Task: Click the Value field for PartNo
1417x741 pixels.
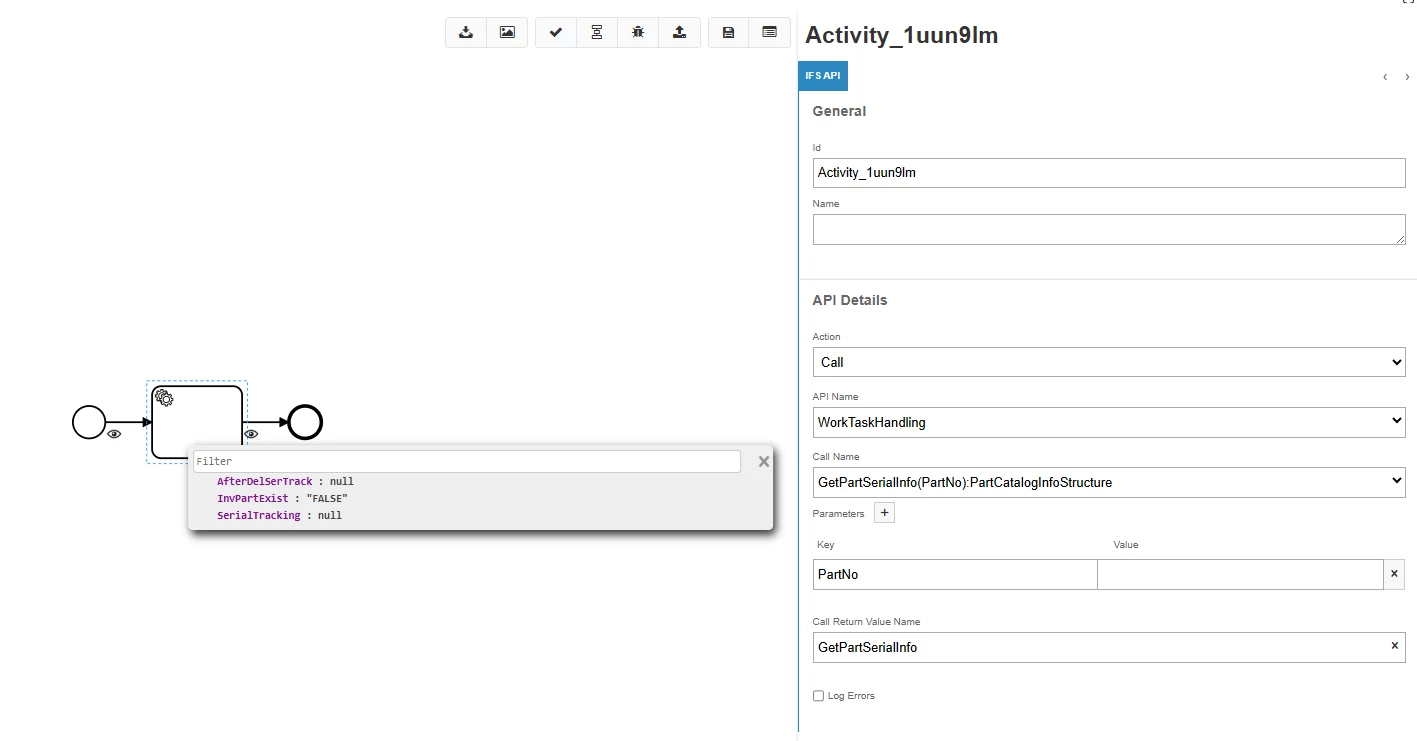Action: click(1241, 574)
